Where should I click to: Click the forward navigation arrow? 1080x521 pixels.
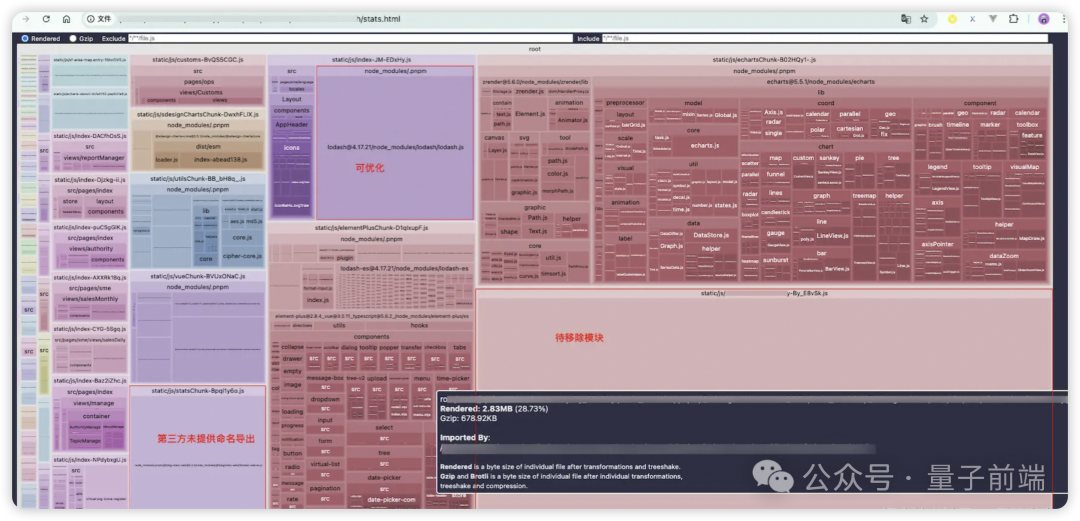click(26, 19)
